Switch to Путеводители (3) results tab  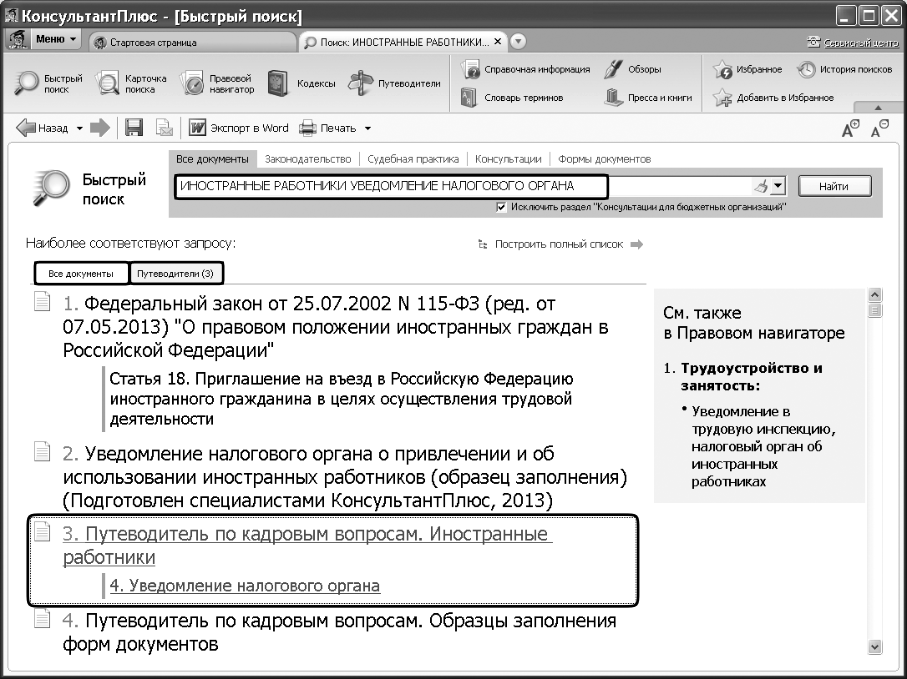tap(176, 274)
